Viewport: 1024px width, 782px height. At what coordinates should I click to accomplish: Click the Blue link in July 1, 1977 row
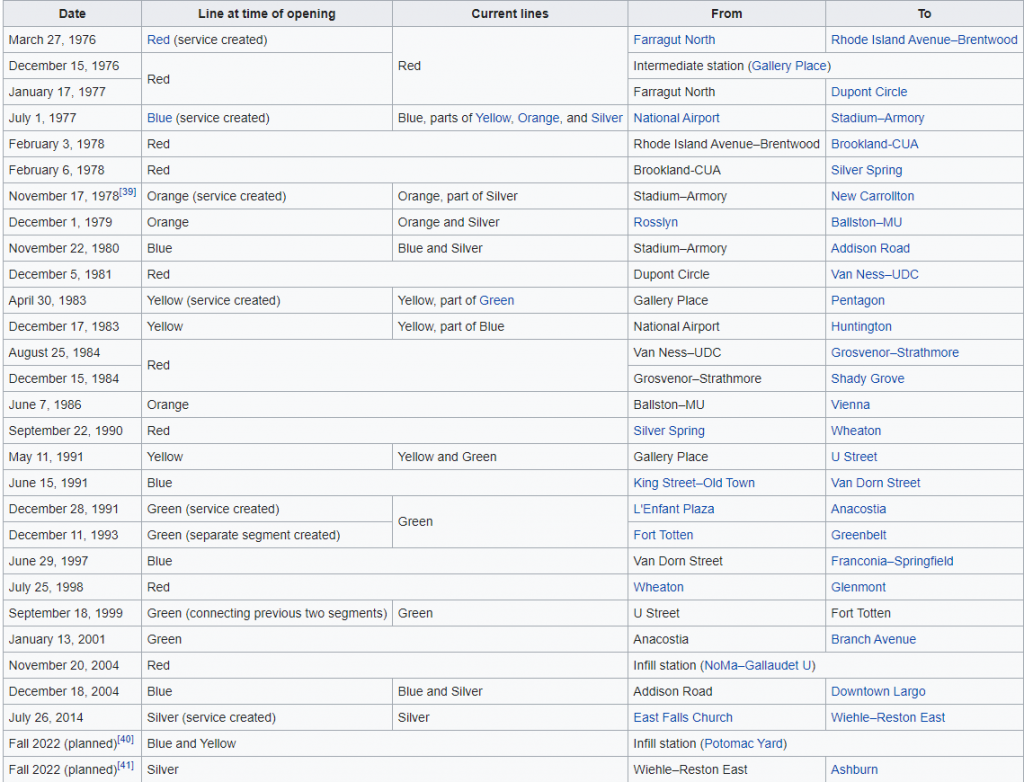(159, 118)
